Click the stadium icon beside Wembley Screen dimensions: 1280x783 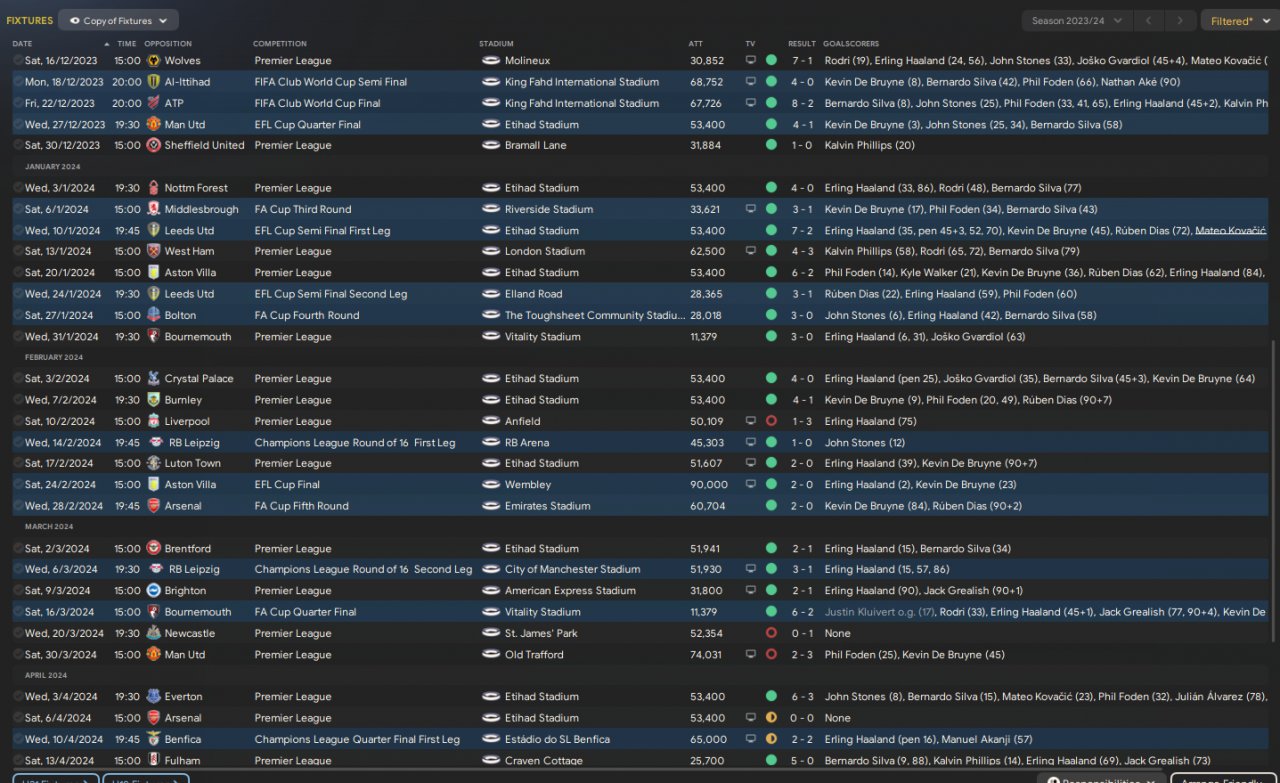(x=490, y=485)
